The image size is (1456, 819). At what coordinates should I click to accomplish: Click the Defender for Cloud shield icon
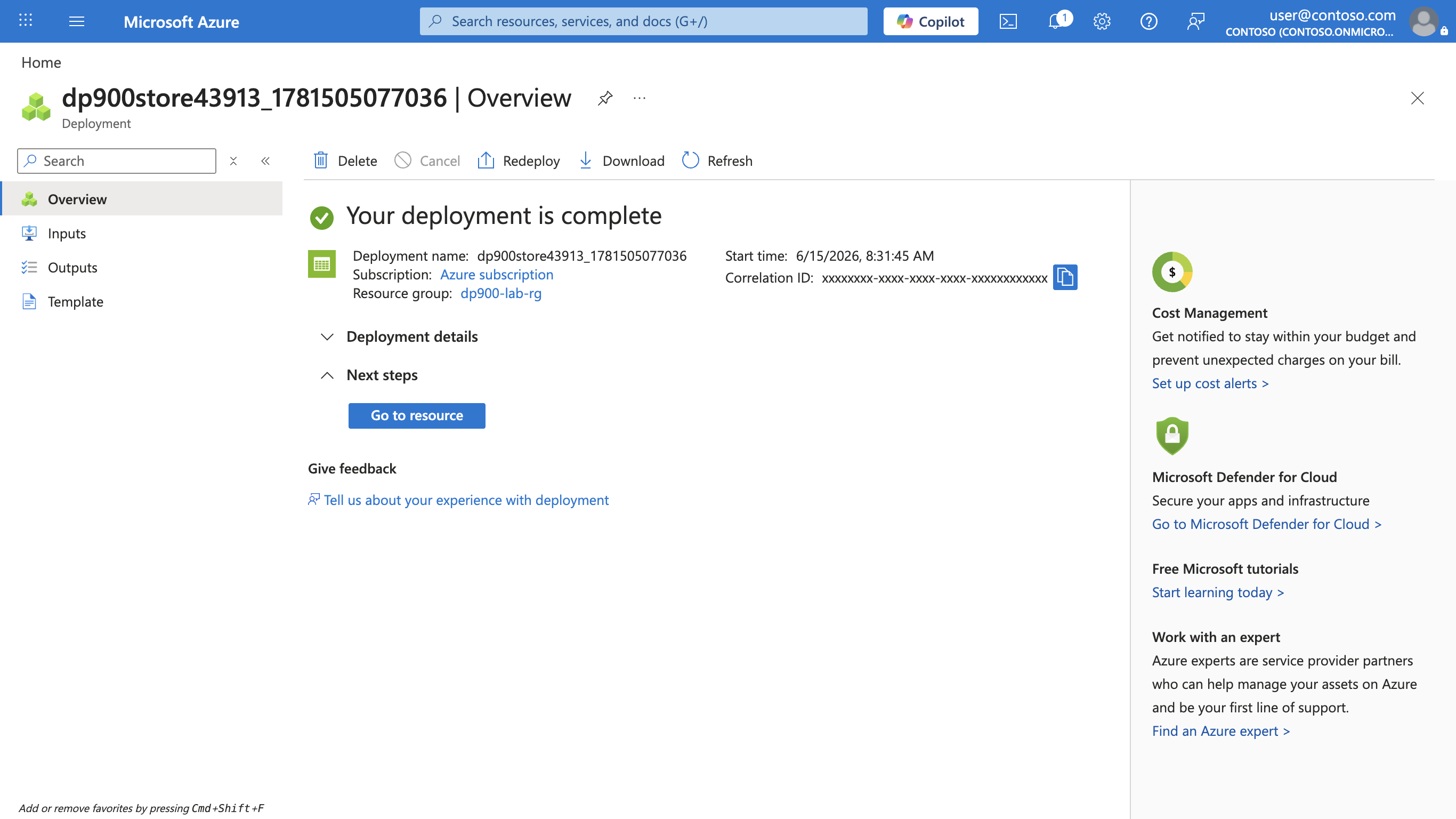[x=1172, y=436]
